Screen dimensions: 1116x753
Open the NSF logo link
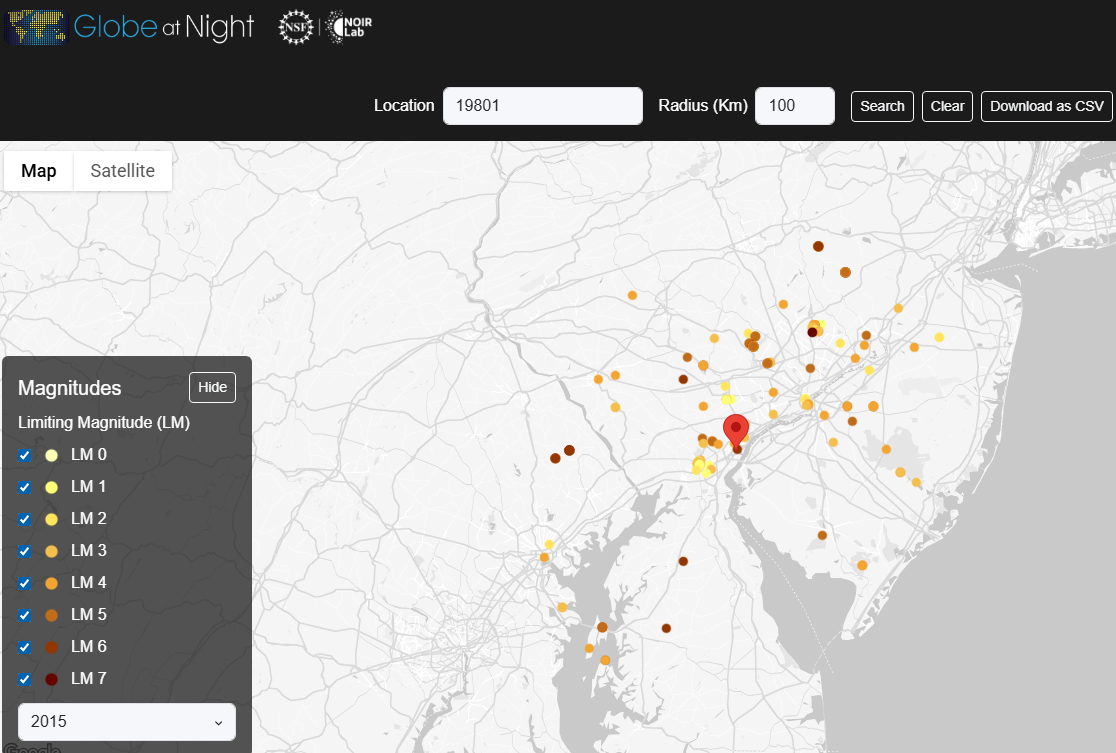tap(295, 28)
